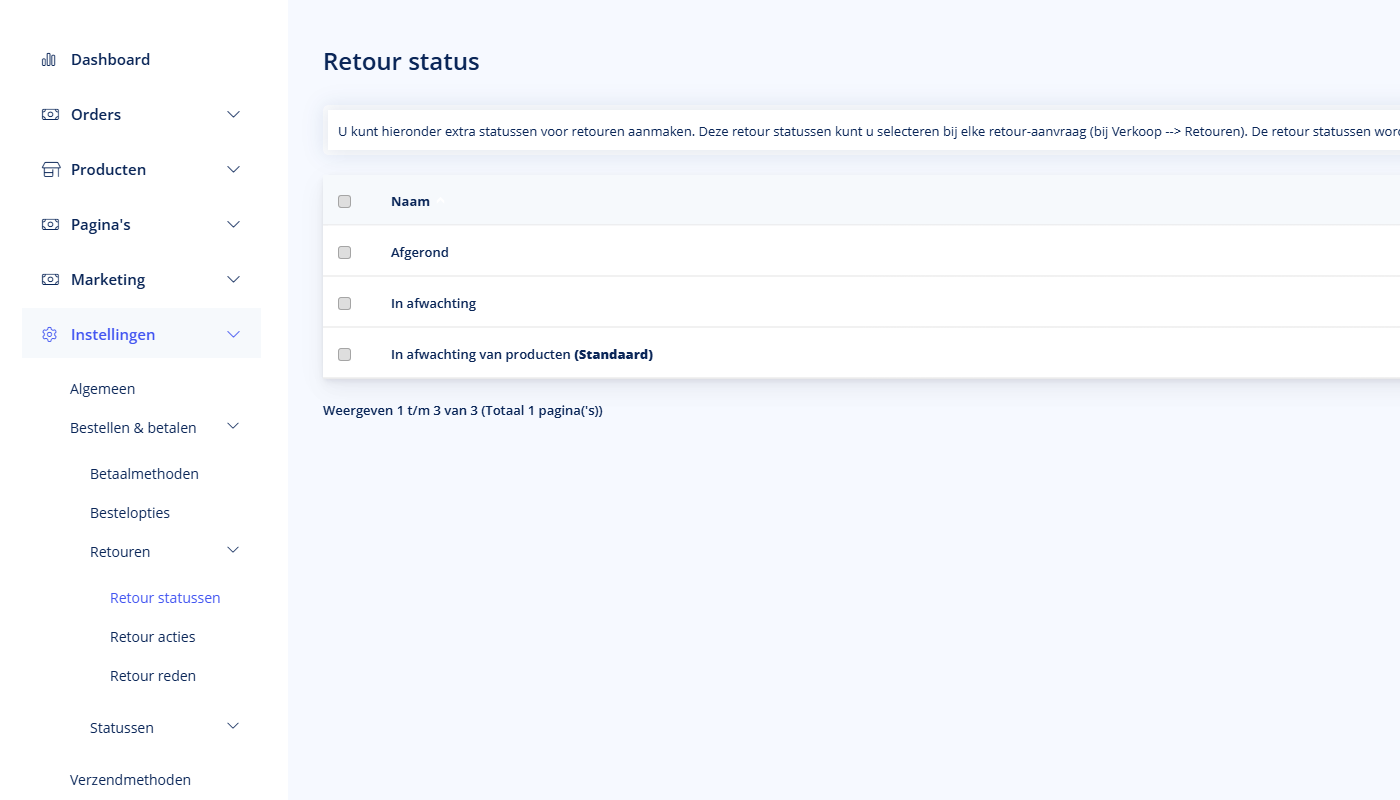Check the checkbox next to In afwachting

point(345,303)
